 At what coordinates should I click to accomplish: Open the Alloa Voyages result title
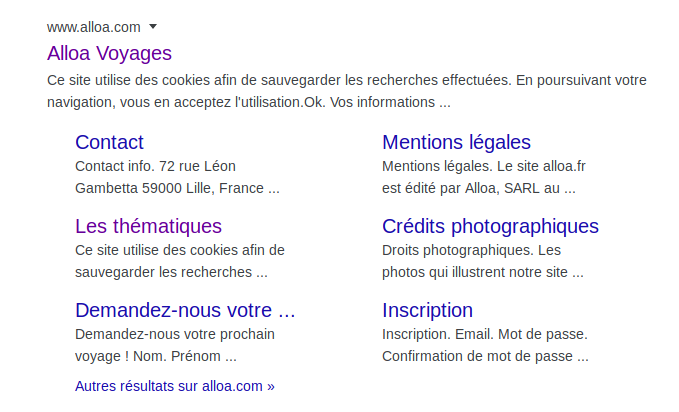109,53
